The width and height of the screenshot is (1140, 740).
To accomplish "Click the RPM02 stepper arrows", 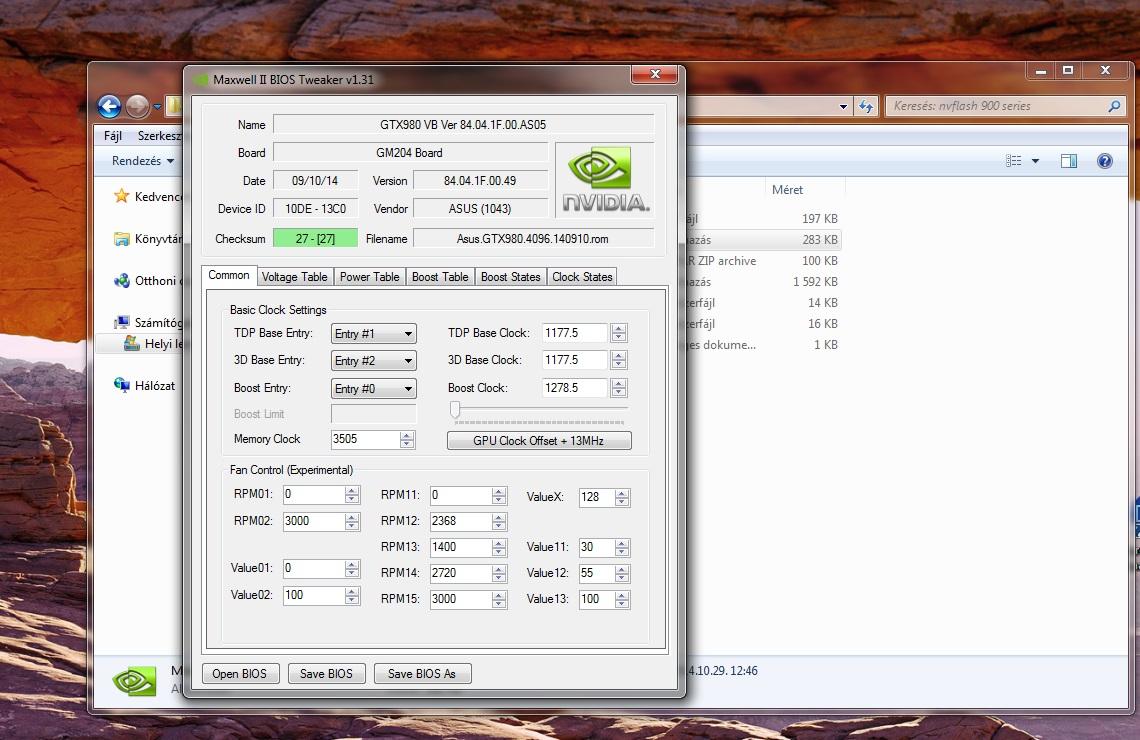I will [352, 521].
